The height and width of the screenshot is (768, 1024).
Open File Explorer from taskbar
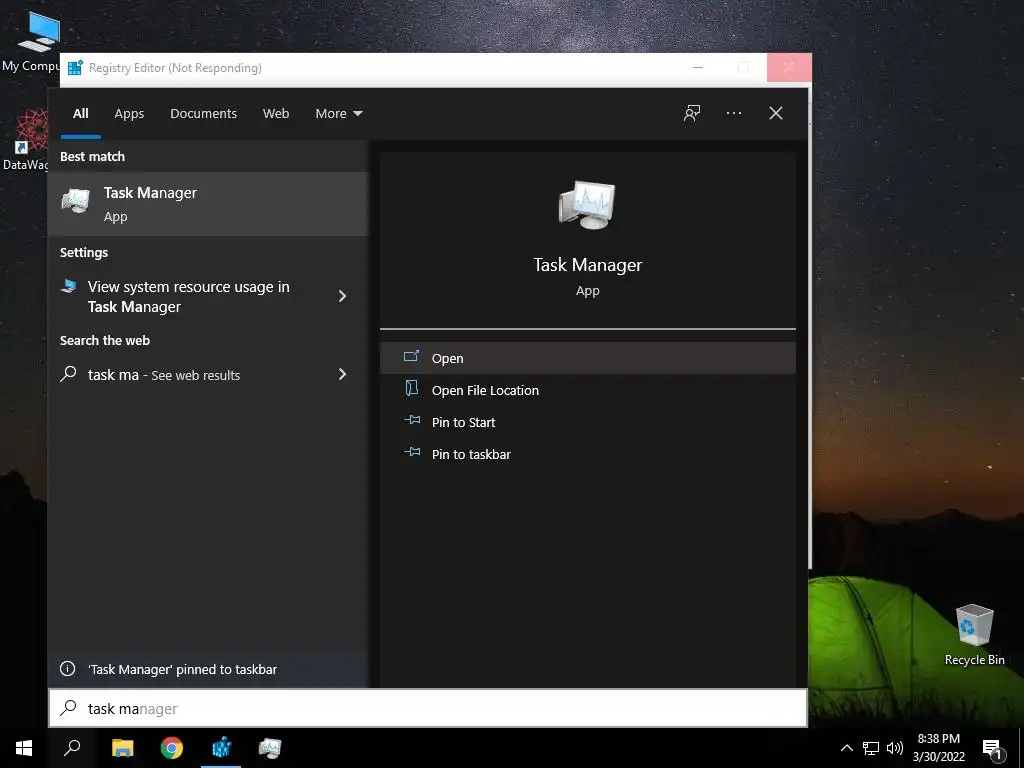pos(122,748)
